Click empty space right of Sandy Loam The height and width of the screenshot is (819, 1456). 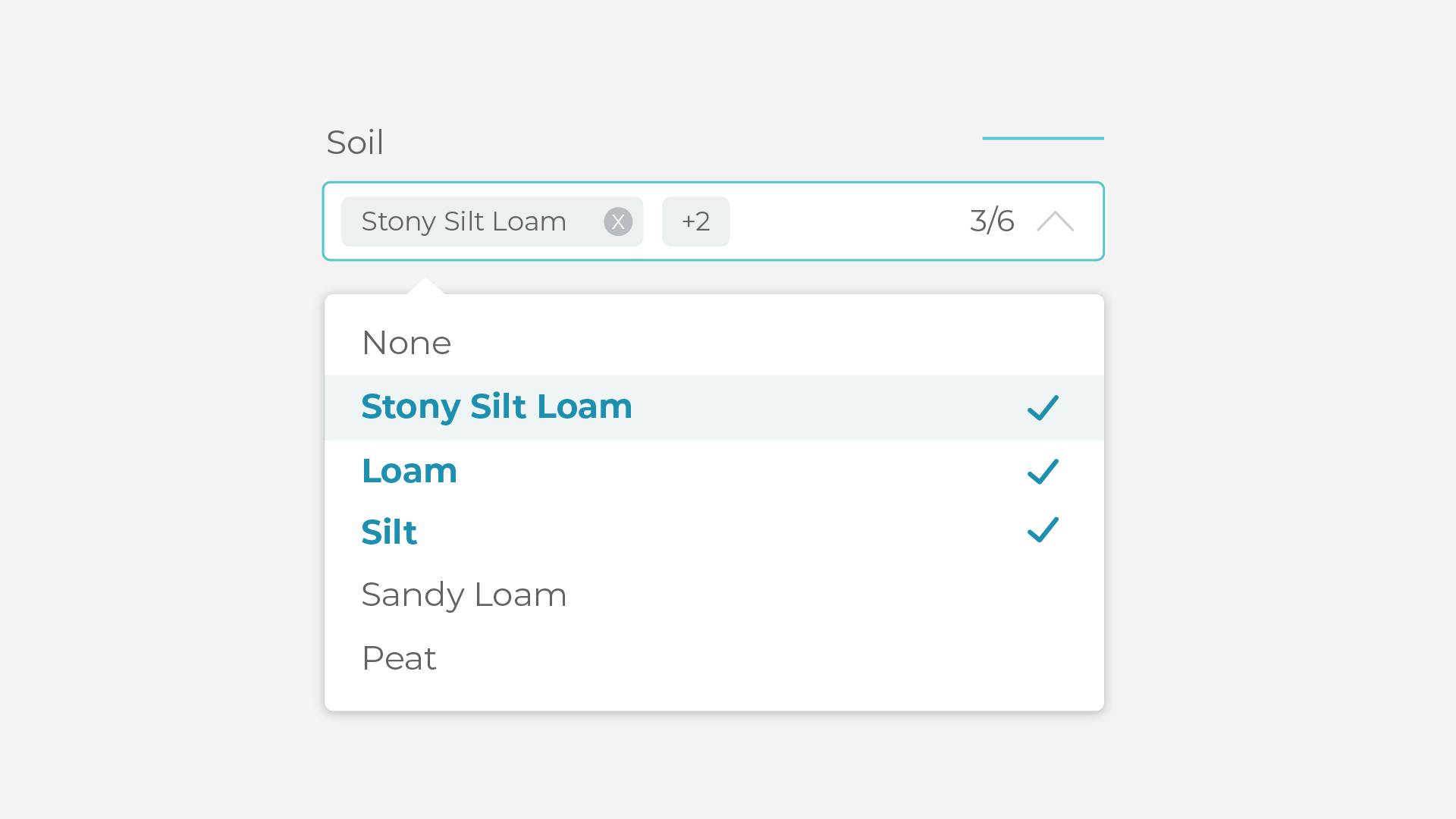pos(796,595)
